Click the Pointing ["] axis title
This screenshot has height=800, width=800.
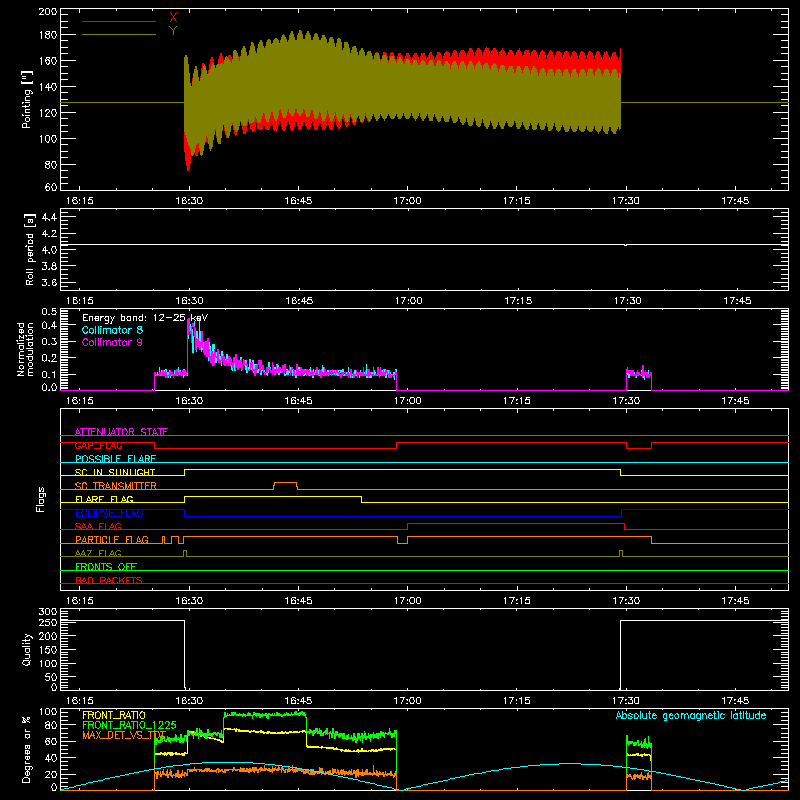coord(27,99)
